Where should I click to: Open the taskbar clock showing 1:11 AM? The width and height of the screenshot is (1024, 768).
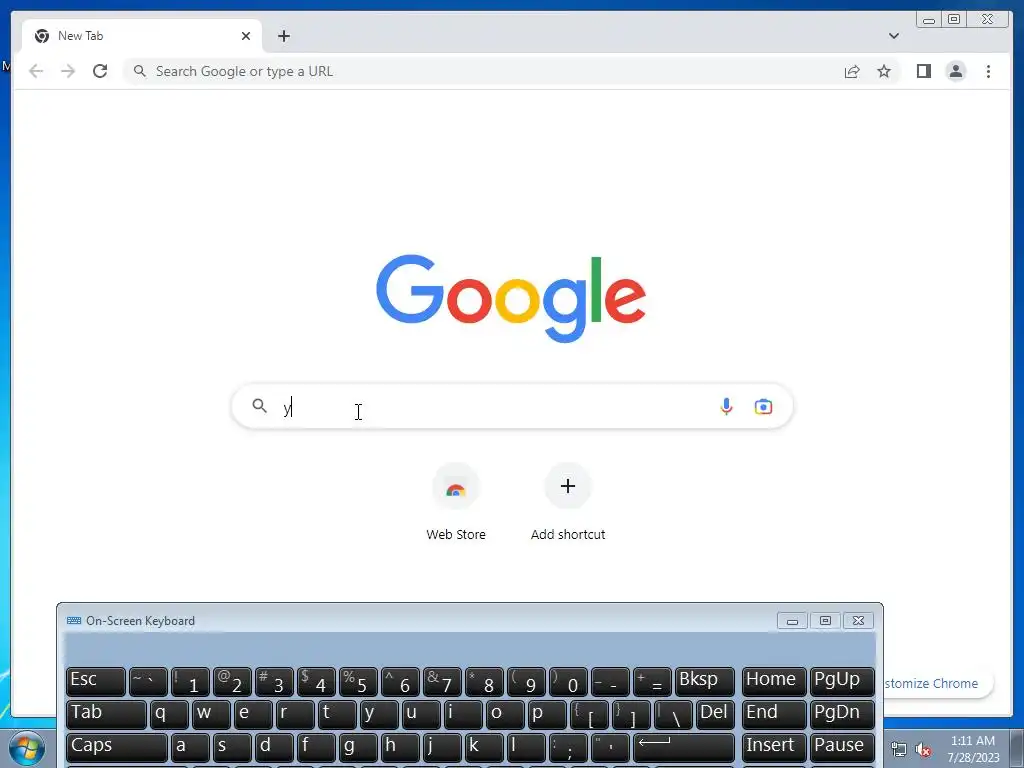(973, 749)
